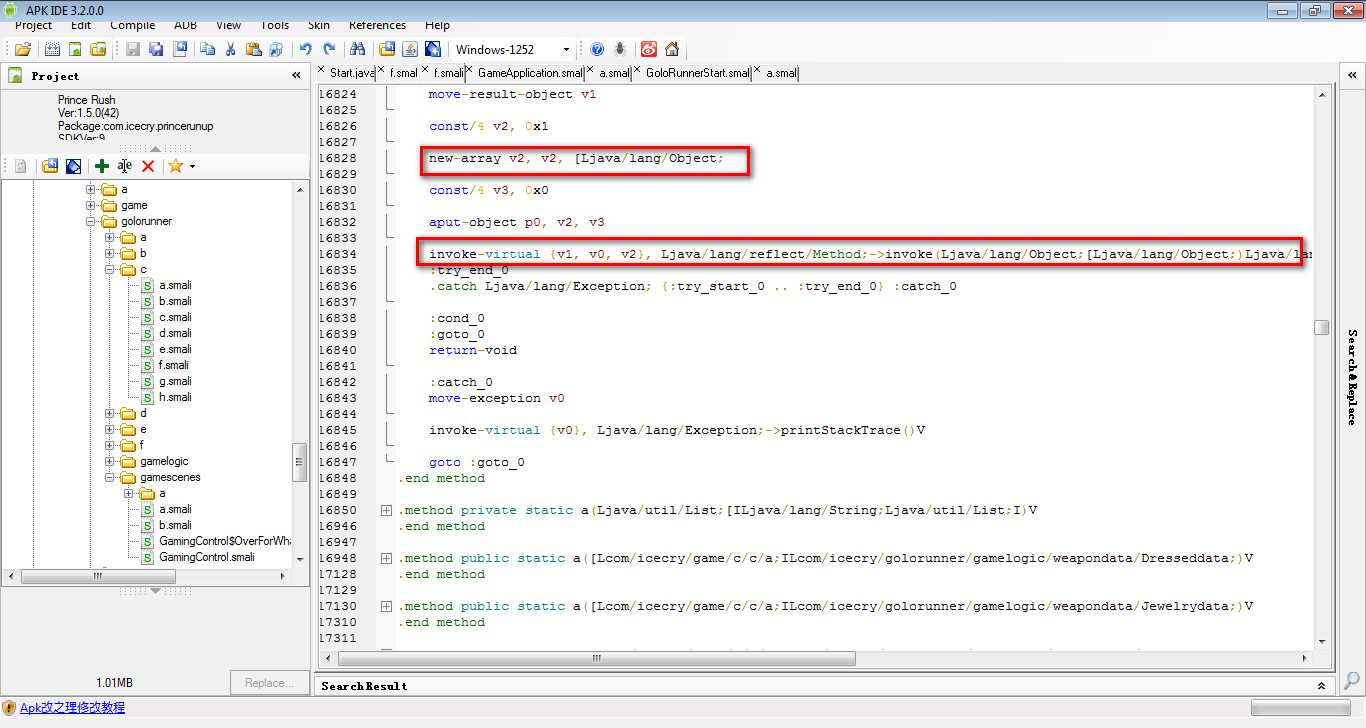
Task: Switch to the GameApplication.smali tab
Action: [529, 73]
